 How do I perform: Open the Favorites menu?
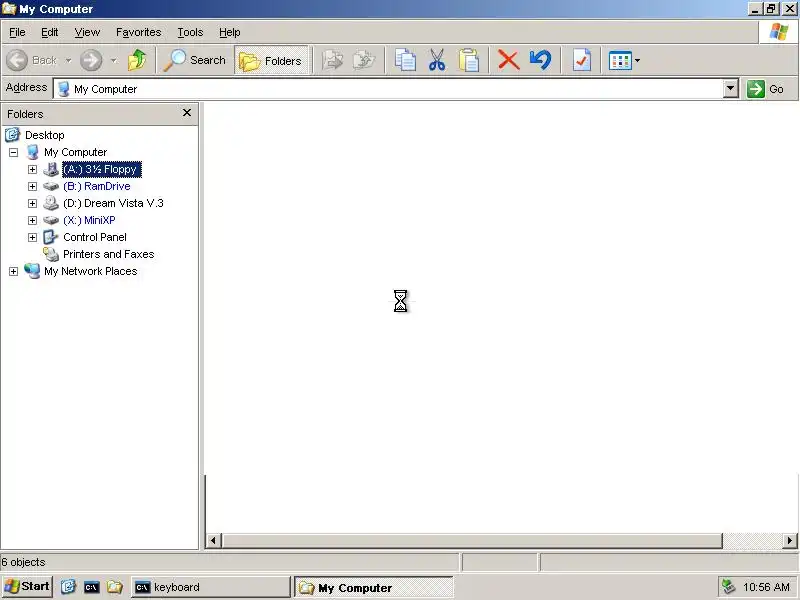point(138,32)
